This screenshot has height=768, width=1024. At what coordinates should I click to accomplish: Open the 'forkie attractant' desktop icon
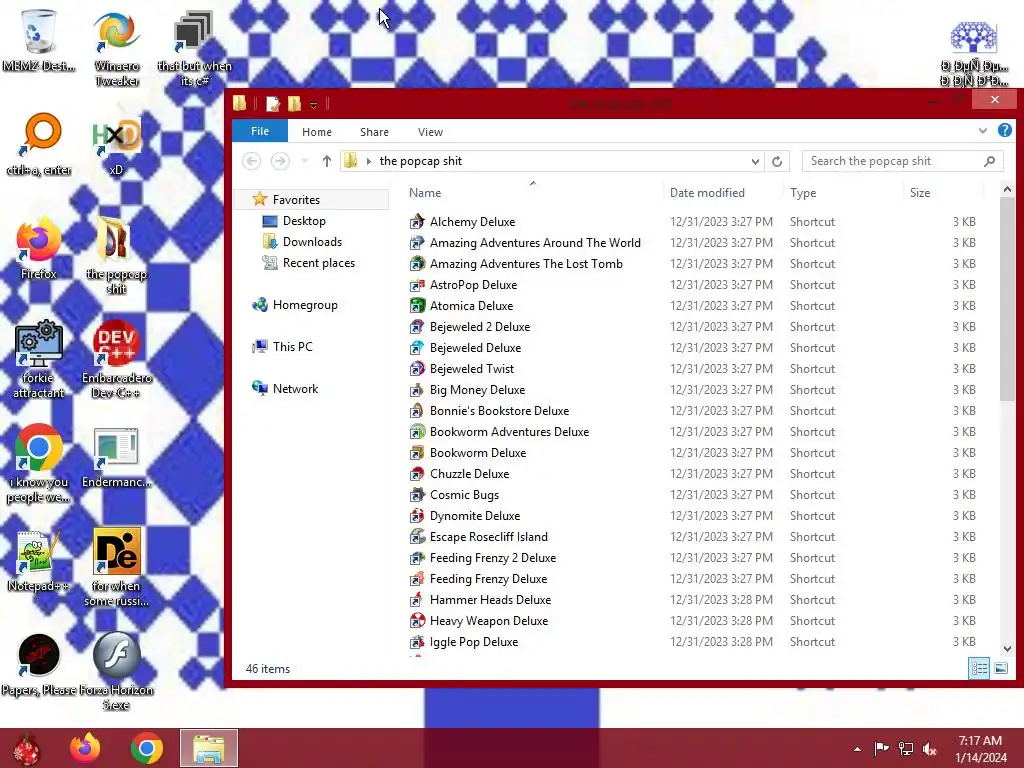click(39, 359)
